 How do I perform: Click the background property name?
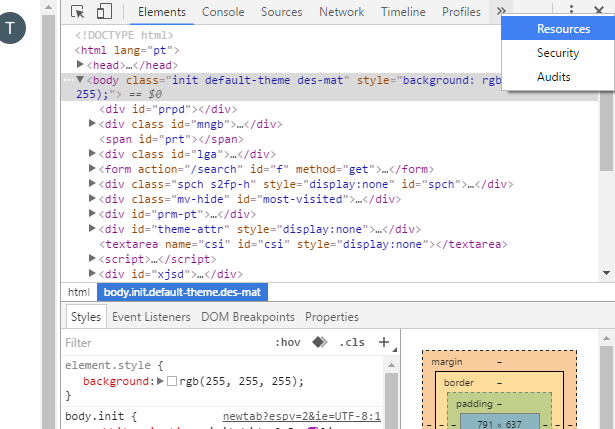point(116,381)
